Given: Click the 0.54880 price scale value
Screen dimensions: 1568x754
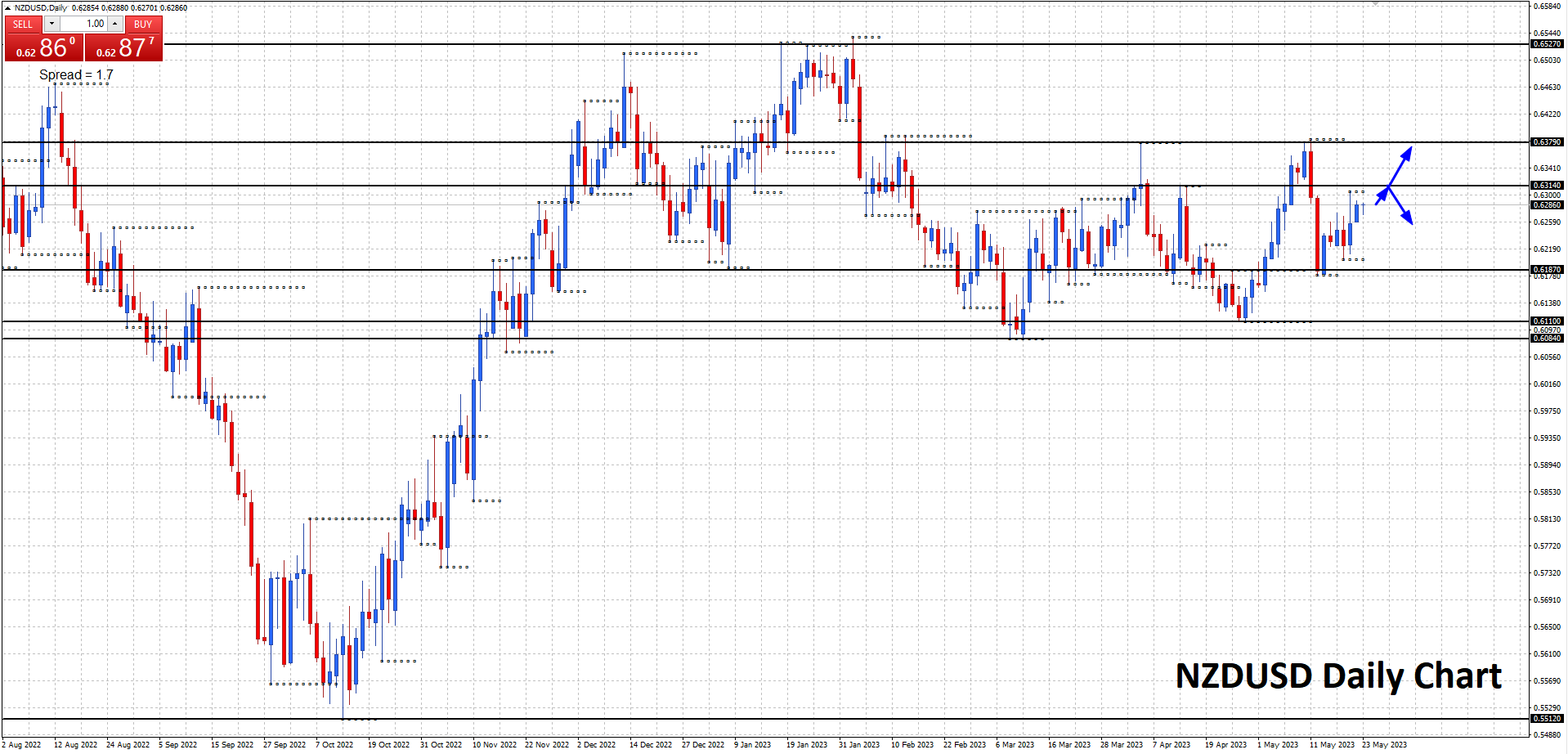Looking at the screenshot, I should [x=1547, y=735].
